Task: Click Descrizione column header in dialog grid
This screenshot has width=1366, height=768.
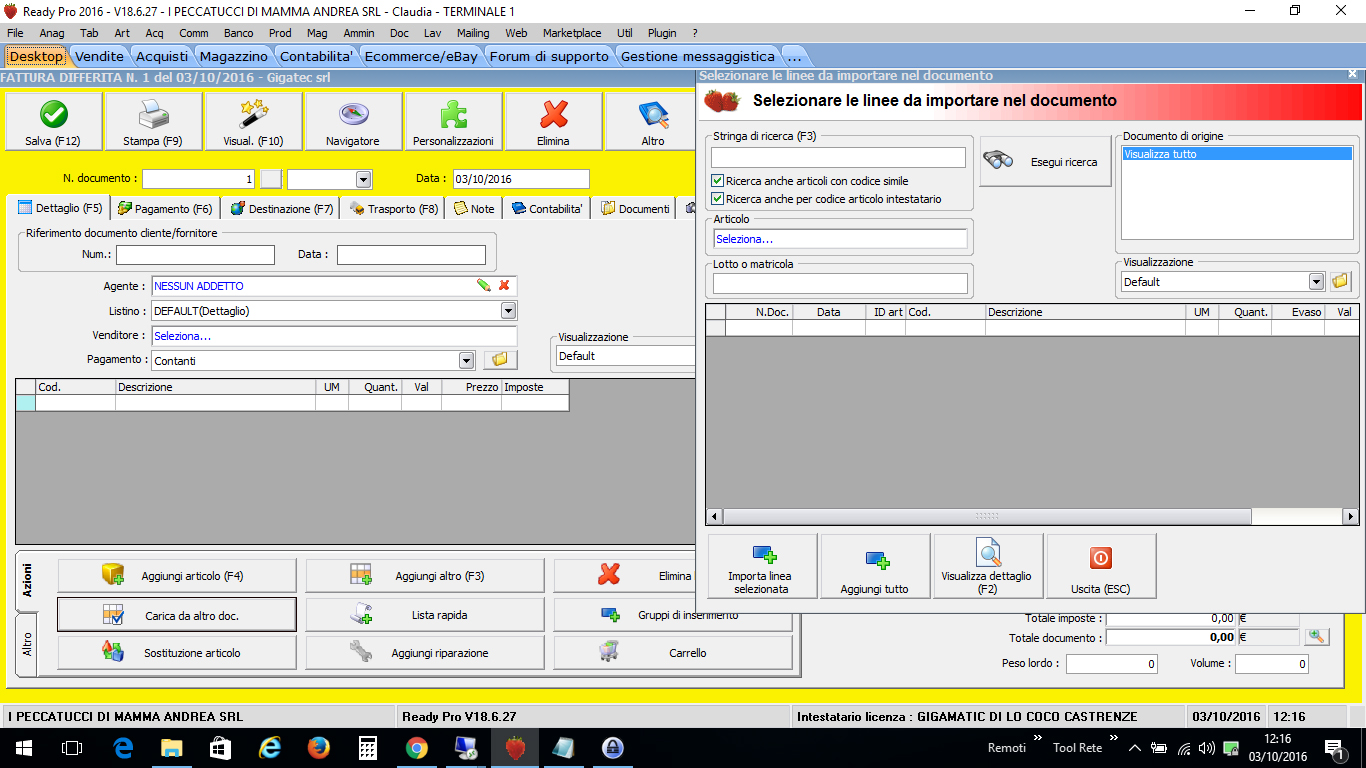Action: [1085, 312]
